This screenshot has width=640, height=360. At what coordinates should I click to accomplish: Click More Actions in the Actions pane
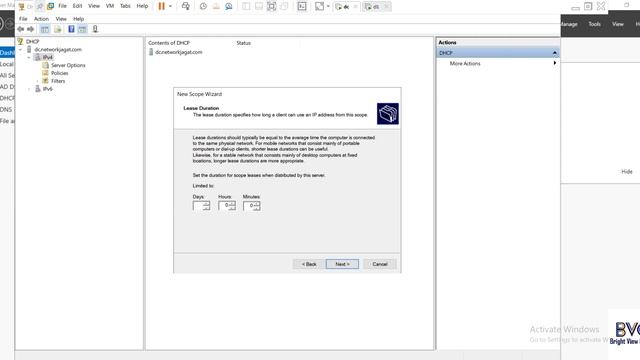point(465,64)
